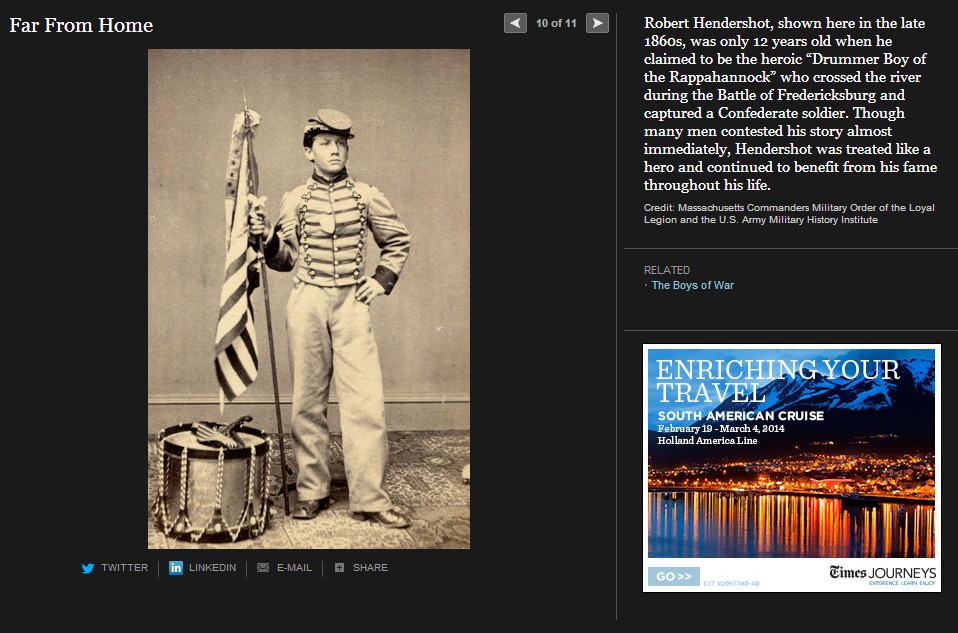Open the SHARE text option
The image size is (958, 633).
(x=370, y=568)
